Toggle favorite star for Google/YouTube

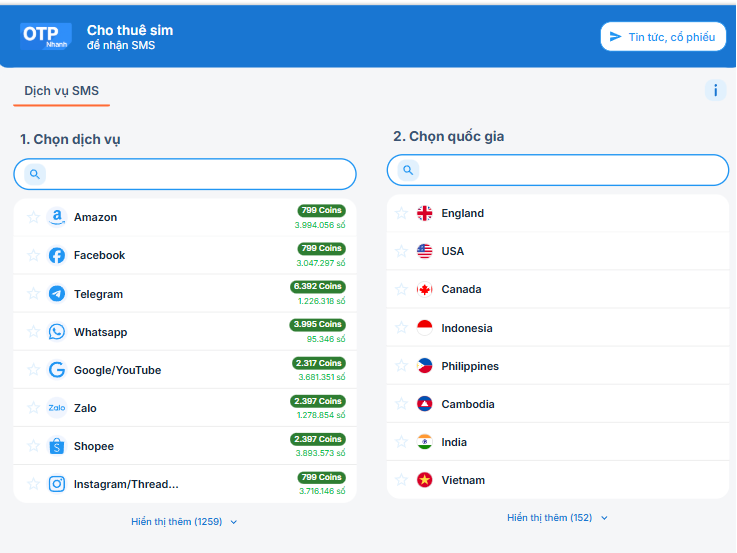pos(33,370)
